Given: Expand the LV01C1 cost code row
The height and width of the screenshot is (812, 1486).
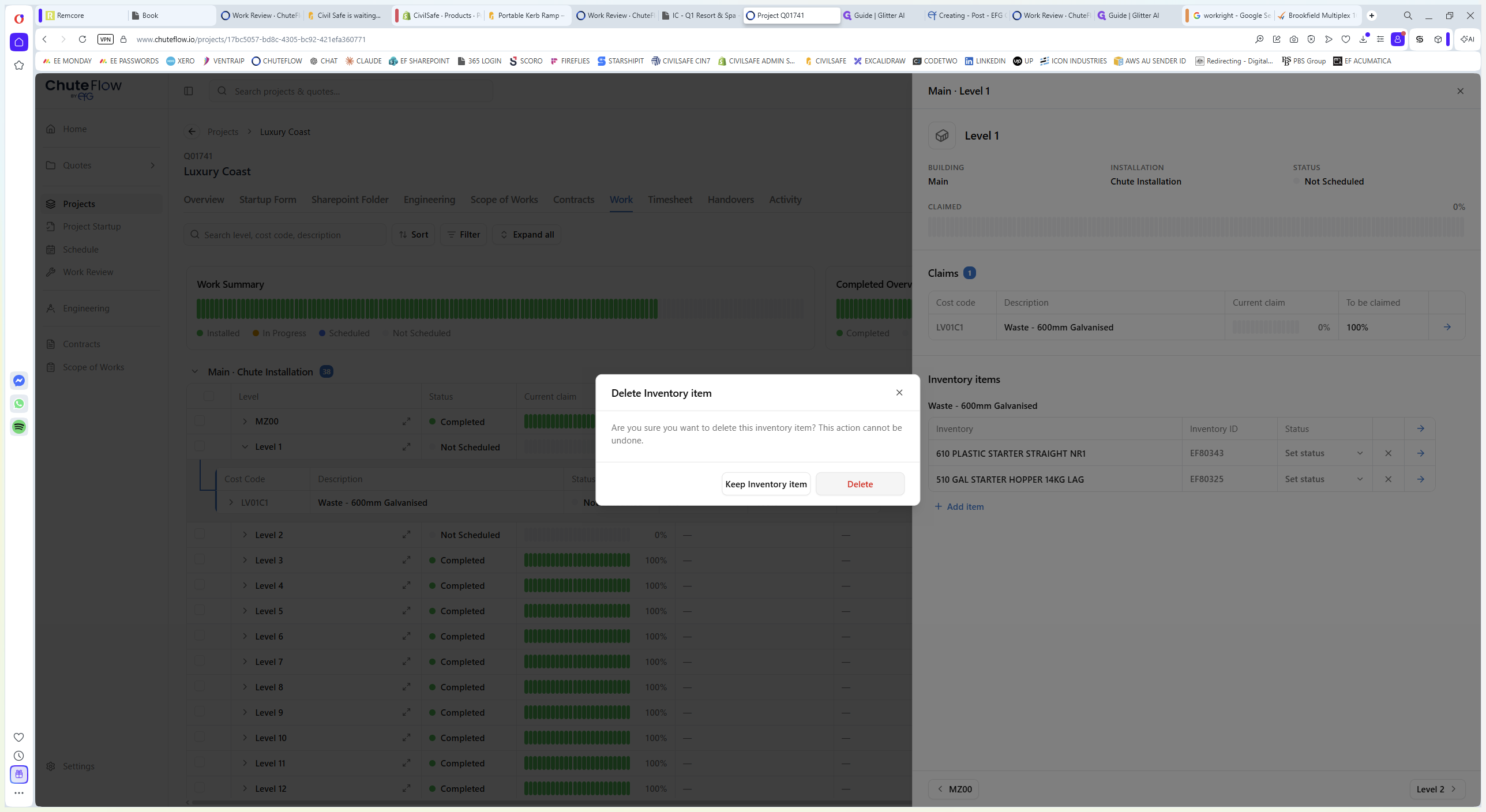Looking at the screenshot, I should (231, 502).
